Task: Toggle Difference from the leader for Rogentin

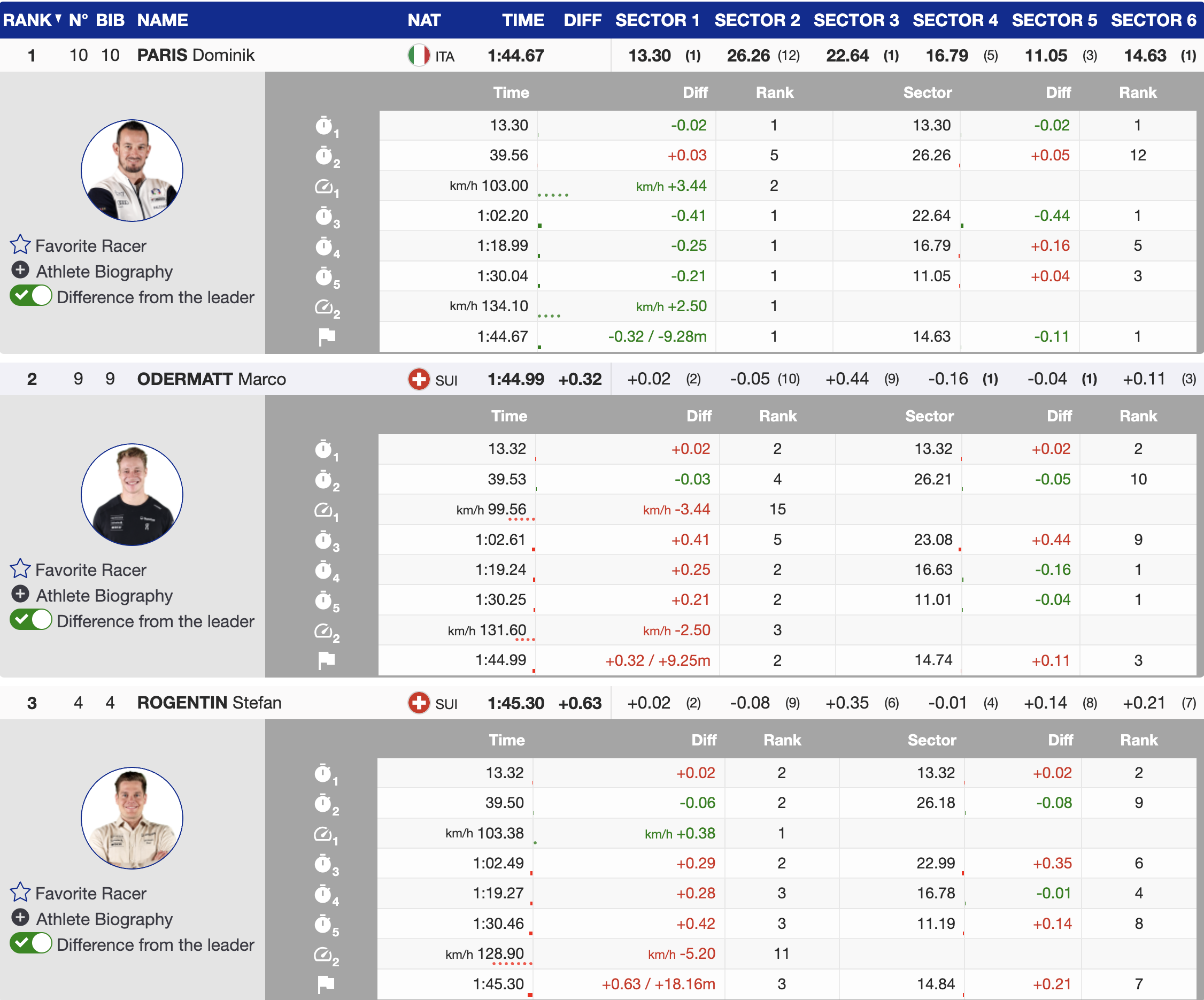Action: click(x=31, y=944)
